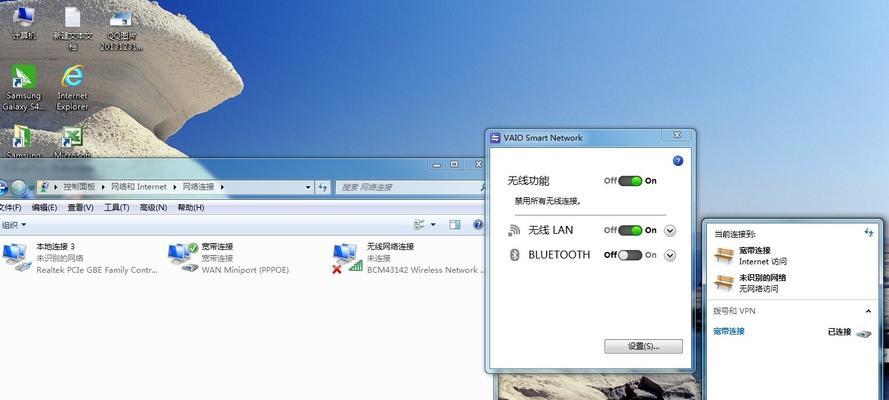This screenshot has height=400, width=889.
Task: Toggle the 无线功能 wireless master switch
Action: click(x=630, y=181)
